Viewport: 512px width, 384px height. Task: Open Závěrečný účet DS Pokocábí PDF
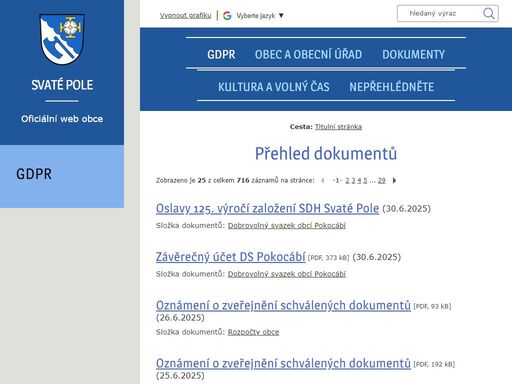(x=230, y=257)
